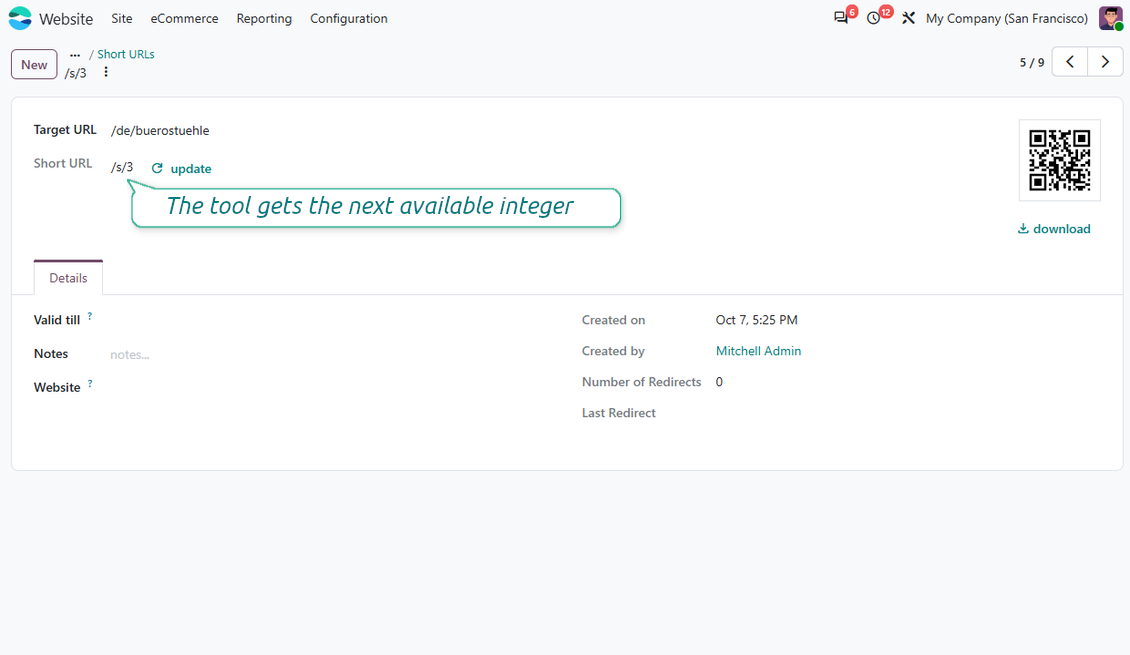This screenshot has height=655, width=1130.
Task: Open the company switcher My Company (San Francisco)
Action: pos(1007,19)
